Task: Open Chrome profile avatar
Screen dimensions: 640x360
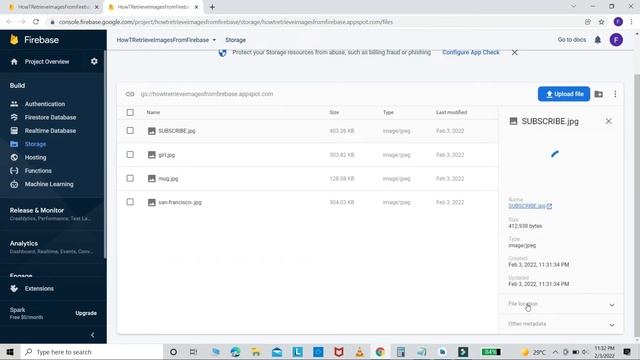Action: point(618,22)
